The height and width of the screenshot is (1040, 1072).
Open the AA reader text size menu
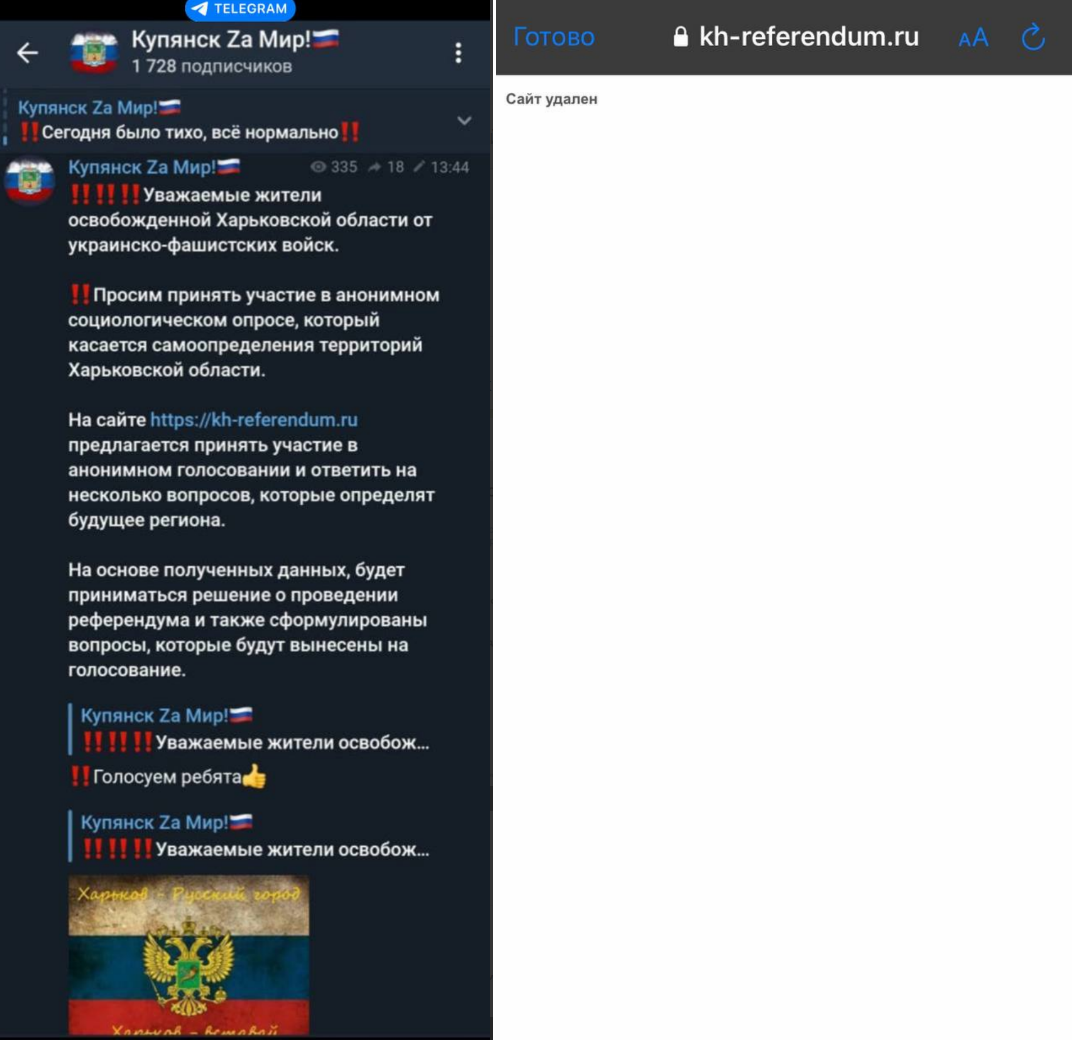point(974,38)
